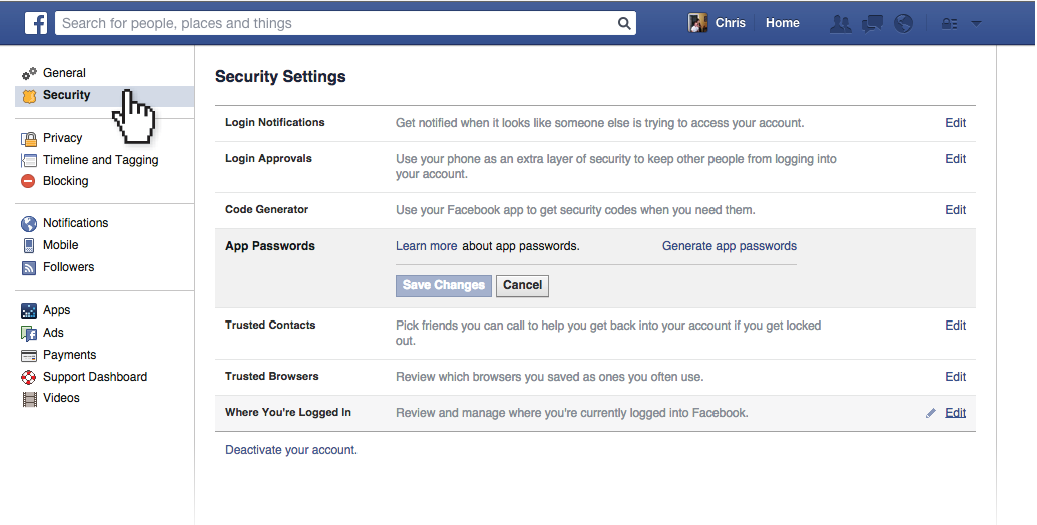
Task: Open the messages icon
Action: coord(872,23)
